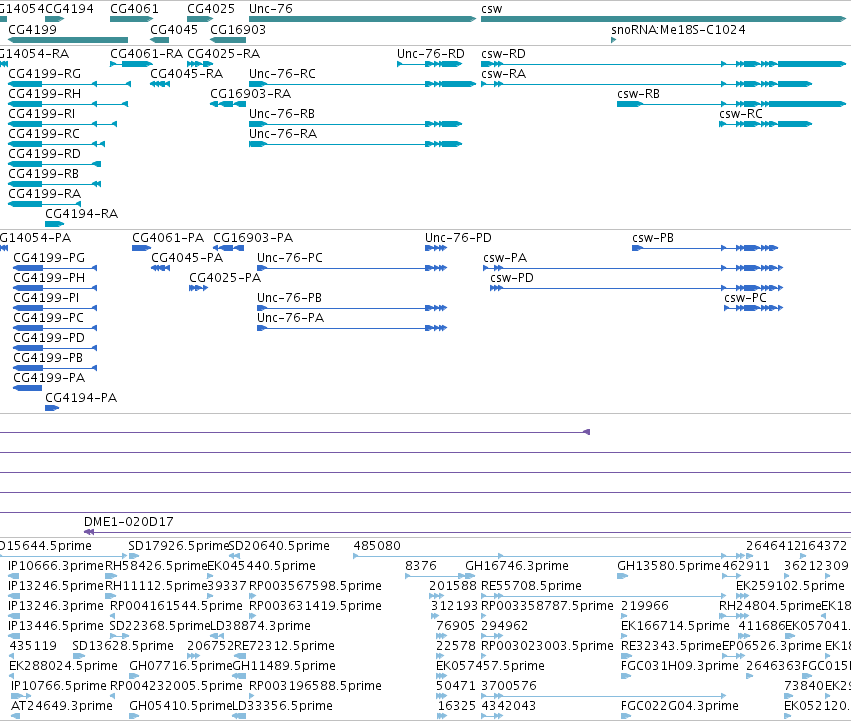Select the Unc-76-RD transcript label
Screen dimensions: 851x721
click(x=430, y=54)
